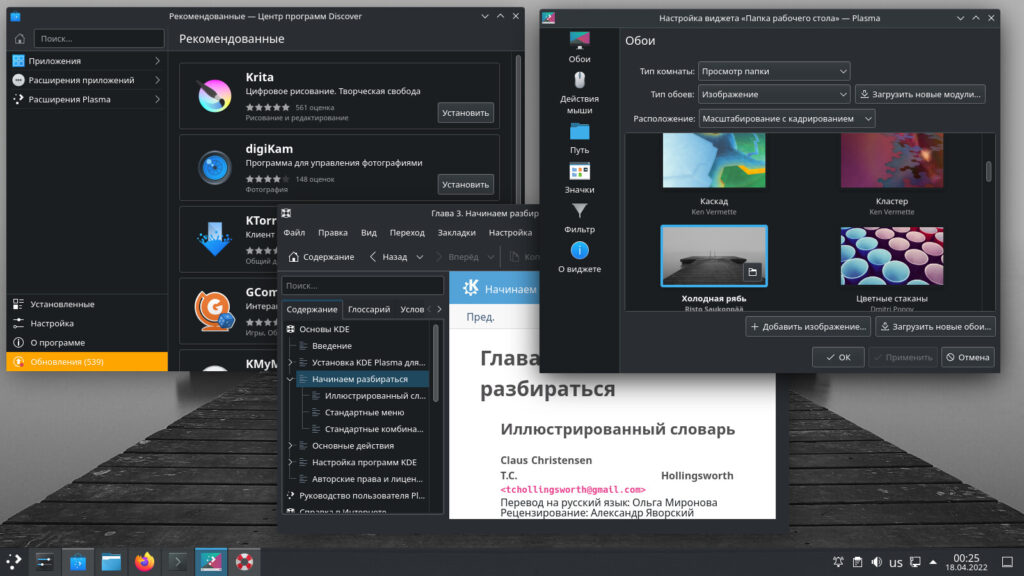Click the Добавить изображение button
Image resolution: width=1024 pixels, height=576 pixels.
tap(807, 327)
